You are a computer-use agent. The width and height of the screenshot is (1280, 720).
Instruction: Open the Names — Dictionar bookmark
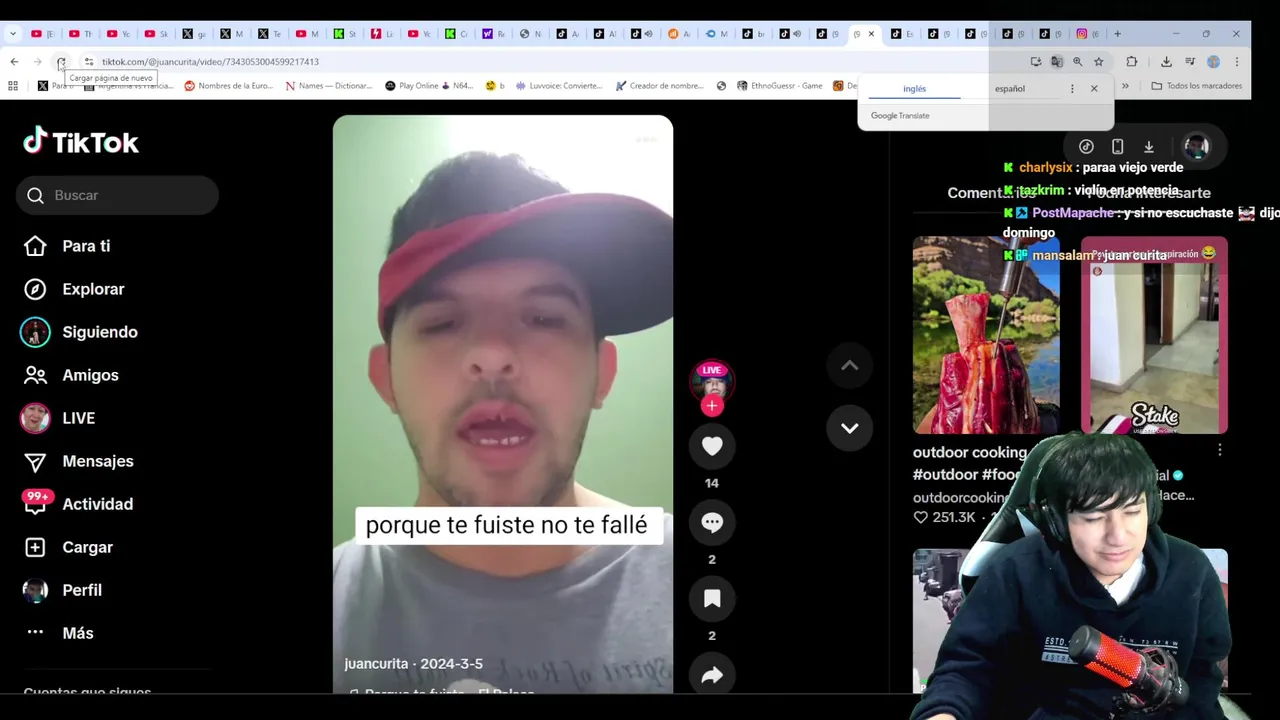coord(329,86)
